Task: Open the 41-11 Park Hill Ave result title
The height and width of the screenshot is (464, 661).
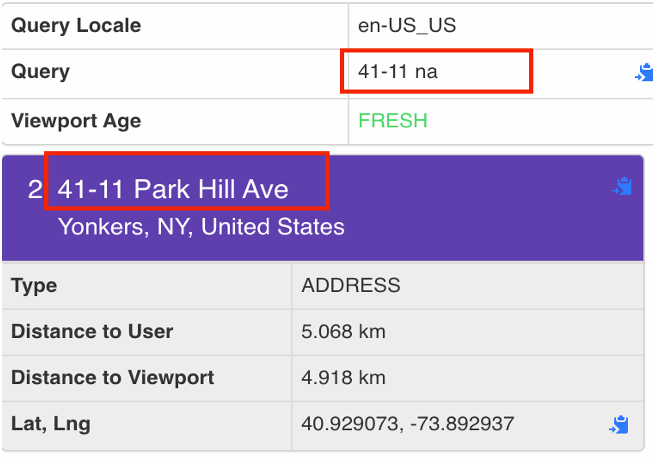Action: [173, 189]
